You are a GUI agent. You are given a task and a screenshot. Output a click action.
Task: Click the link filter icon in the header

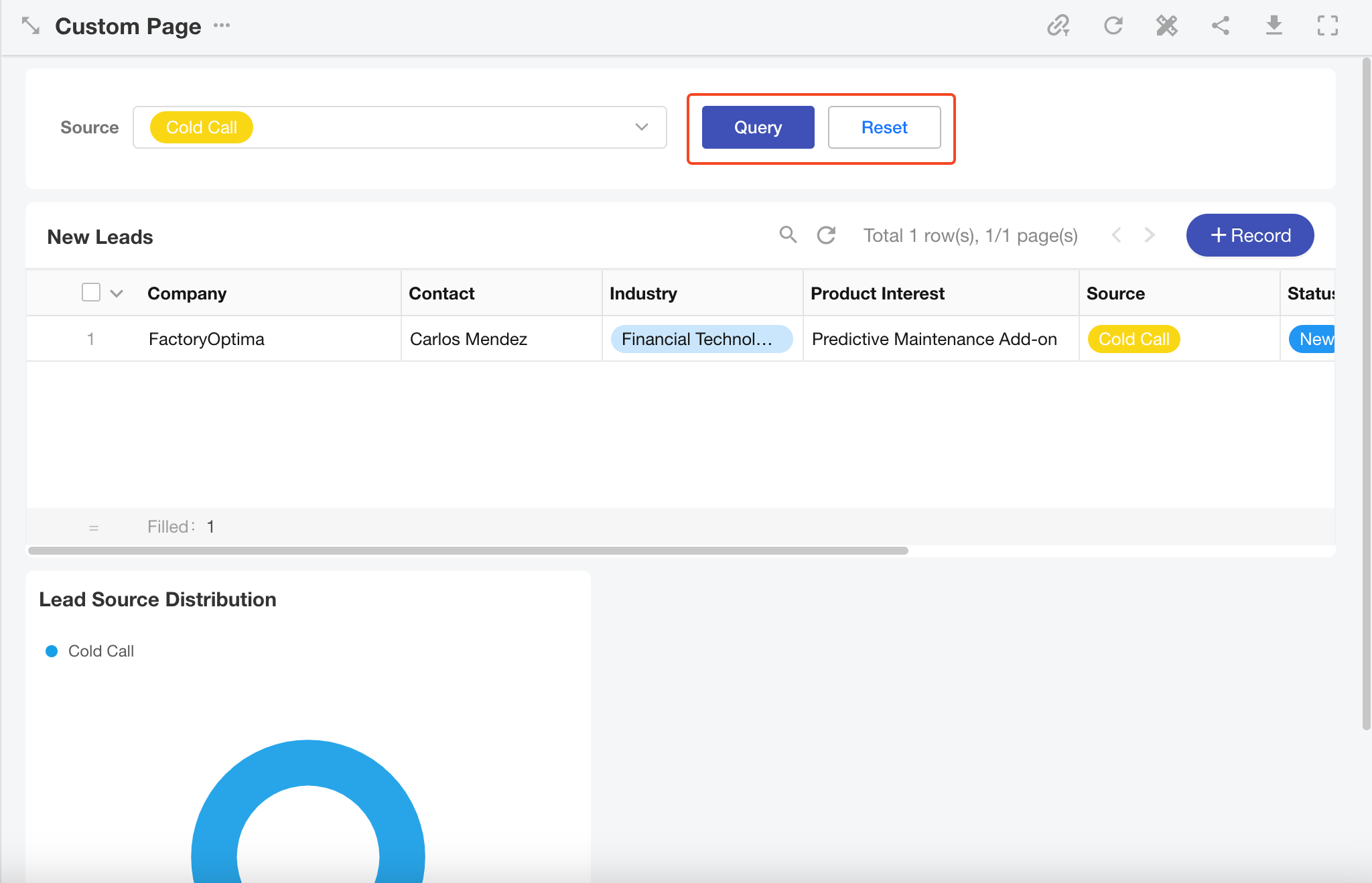pos(1058,26)
